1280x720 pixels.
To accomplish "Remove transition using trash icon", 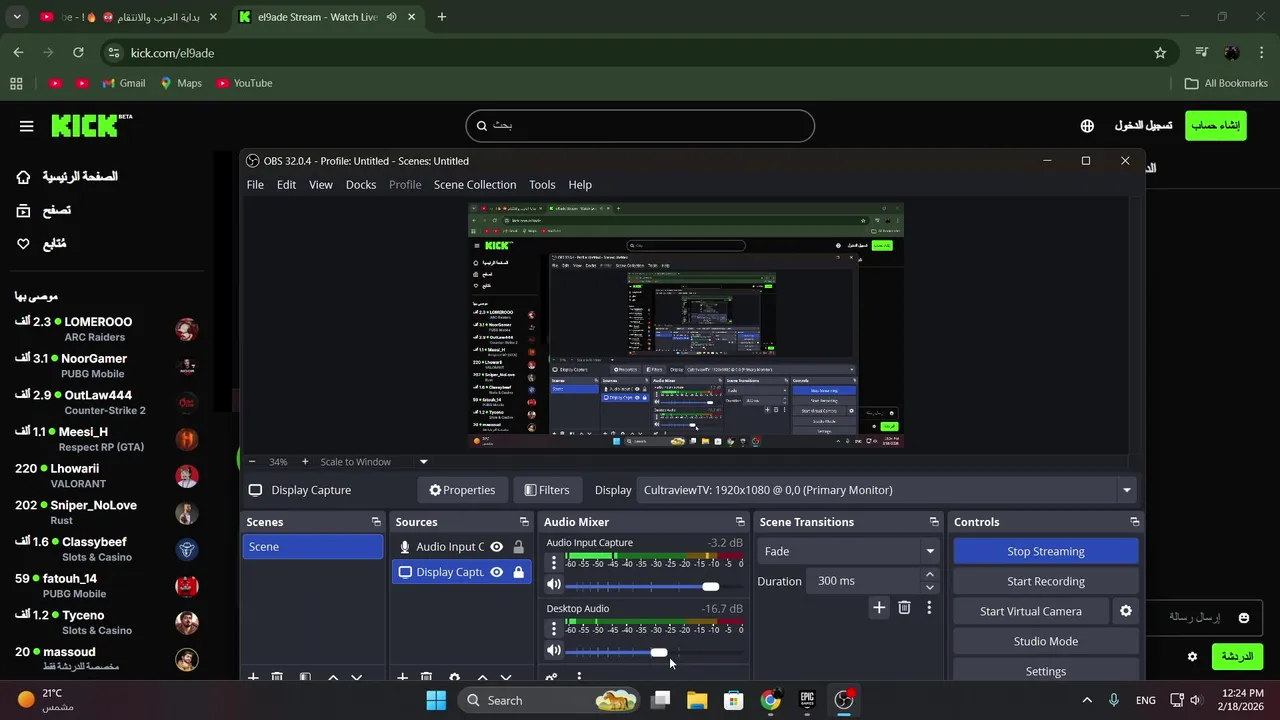I will click(x=904, y=607).
